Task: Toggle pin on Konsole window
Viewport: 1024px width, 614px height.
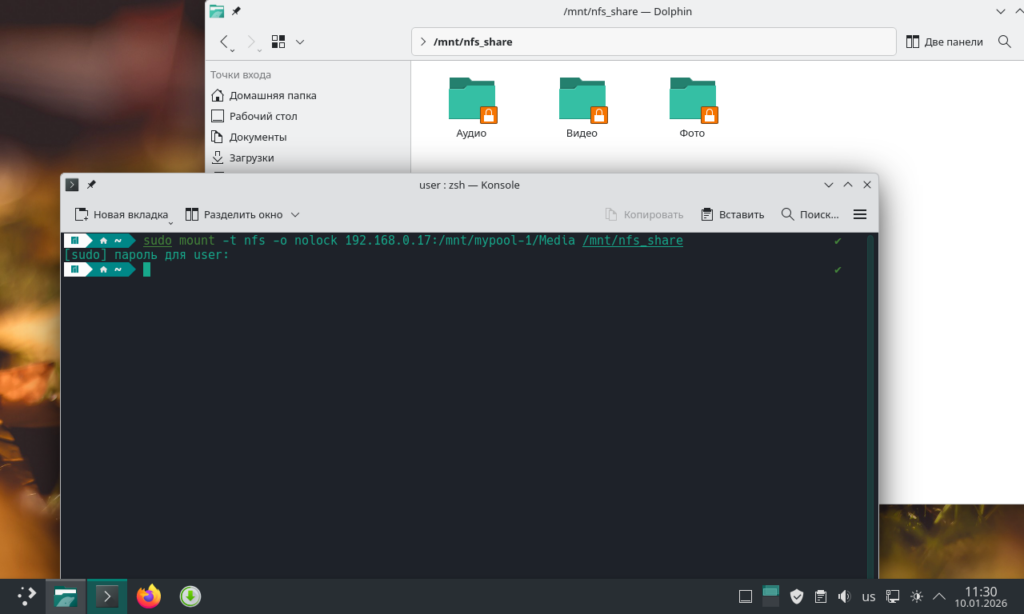Action: [x=91, y=185]
